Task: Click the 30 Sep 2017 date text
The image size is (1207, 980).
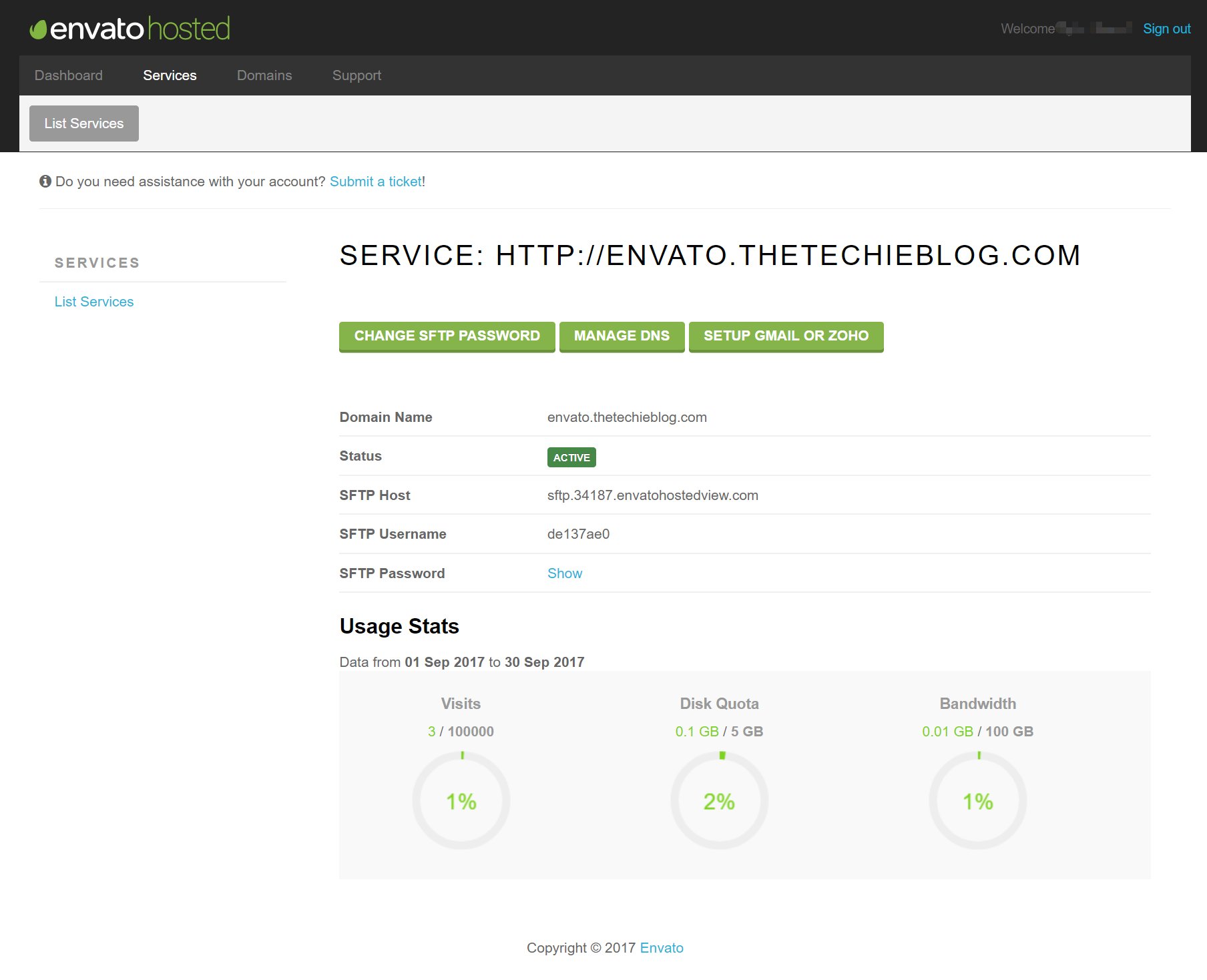Action: (x=545, y=662)
